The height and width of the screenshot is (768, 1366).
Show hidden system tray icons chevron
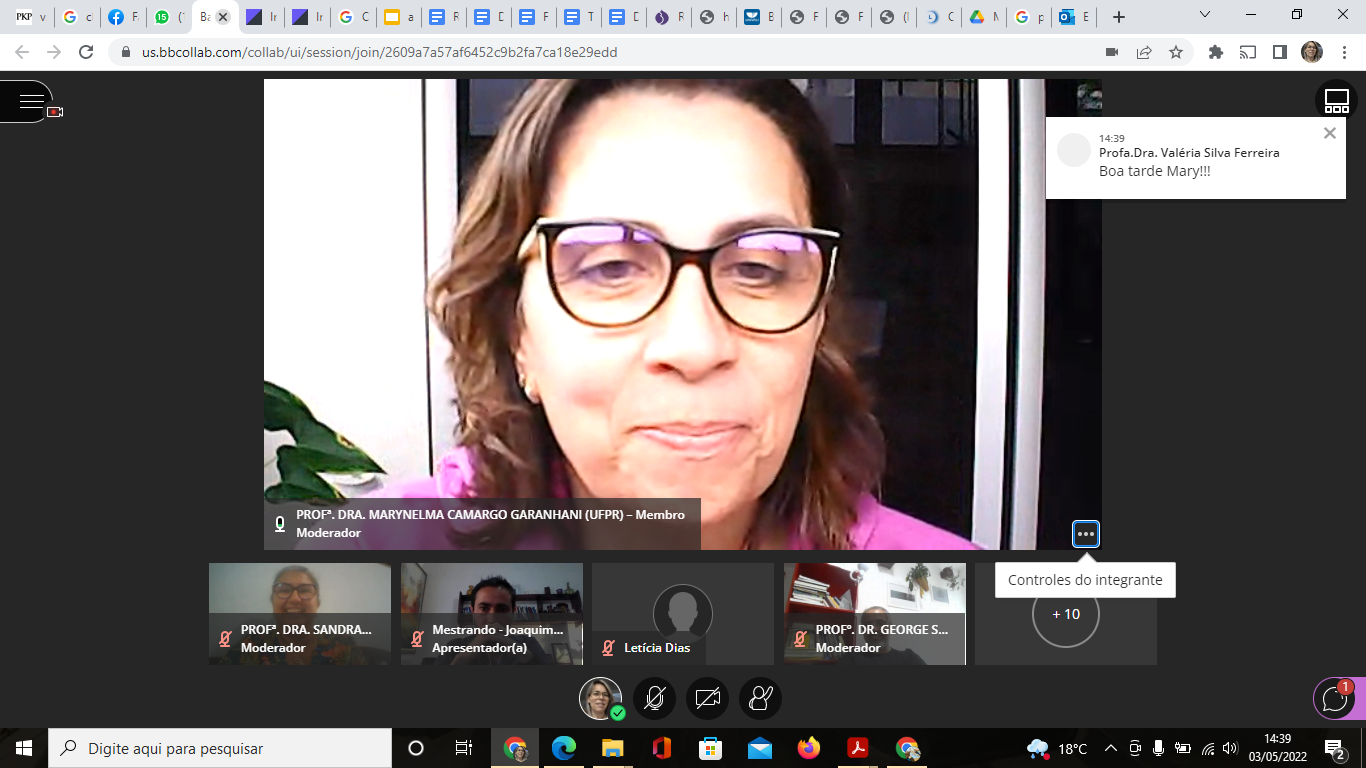pyautogui.click(x=1111, y=748)
